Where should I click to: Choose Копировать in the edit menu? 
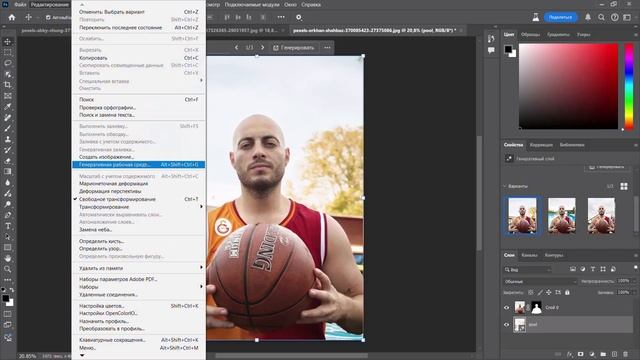(139, 58)
